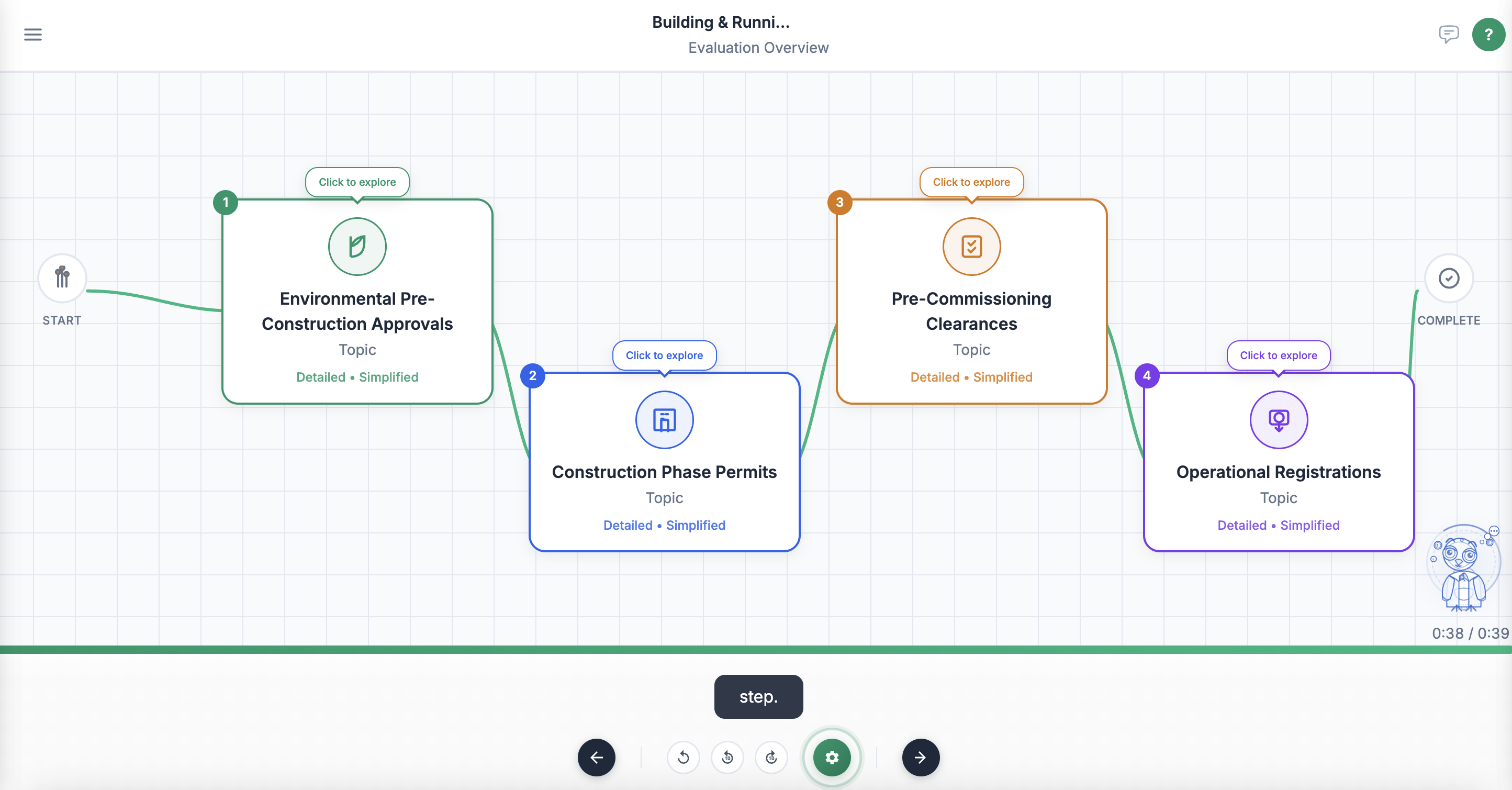Image resolution: width=1512 pixels, height=790 pixels.
Task: Open Construction Phase Permits title
Action: (x=665, y=472)
